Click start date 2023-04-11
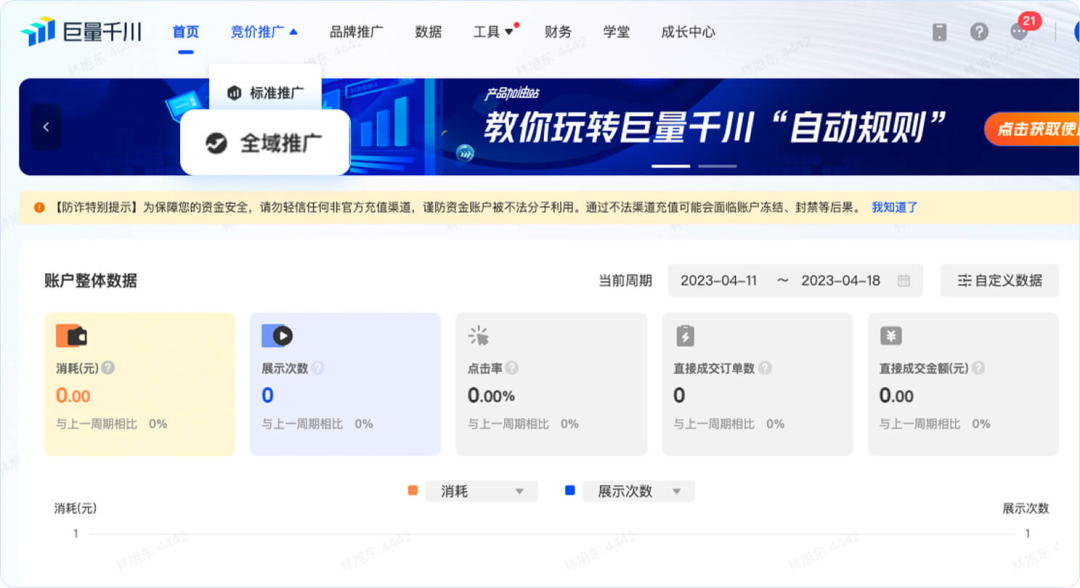The image size is (1080, 588). tap(718, 280)
